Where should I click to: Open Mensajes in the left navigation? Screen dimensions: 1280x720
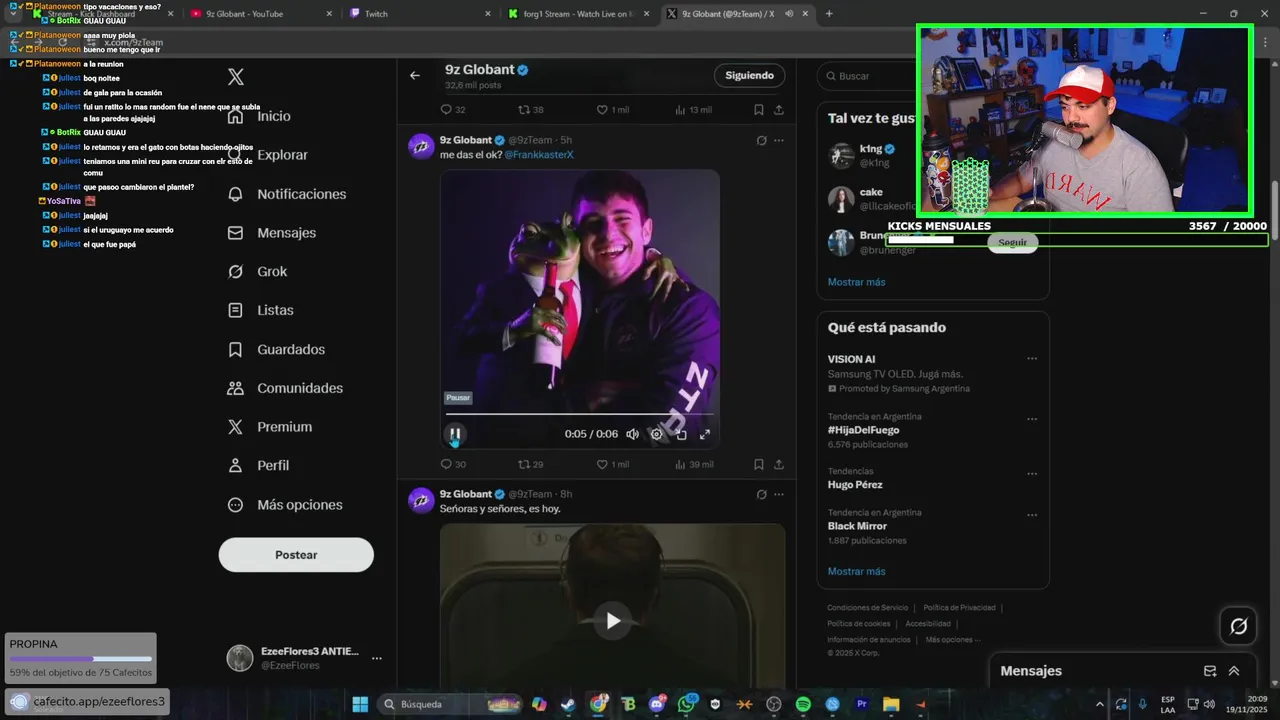272,233
